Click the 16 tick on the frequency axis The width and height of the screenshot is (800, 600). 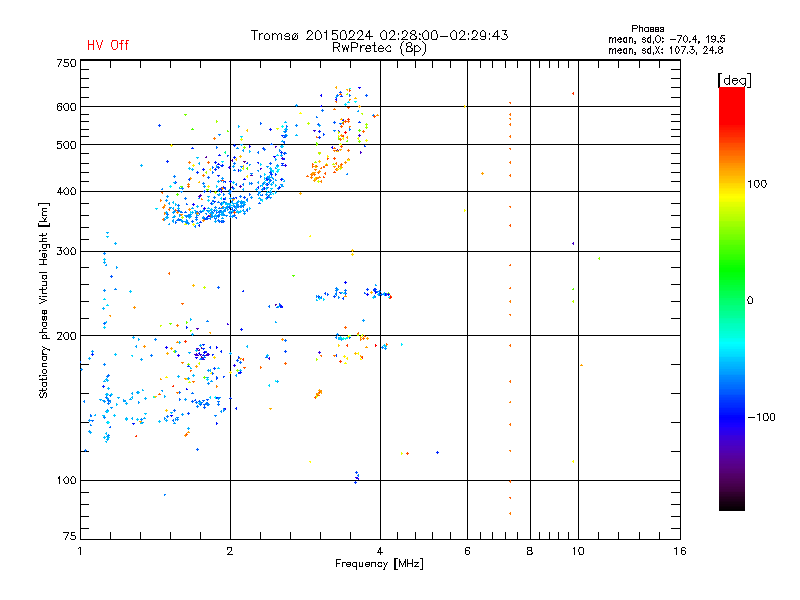(x=679, y=552)
